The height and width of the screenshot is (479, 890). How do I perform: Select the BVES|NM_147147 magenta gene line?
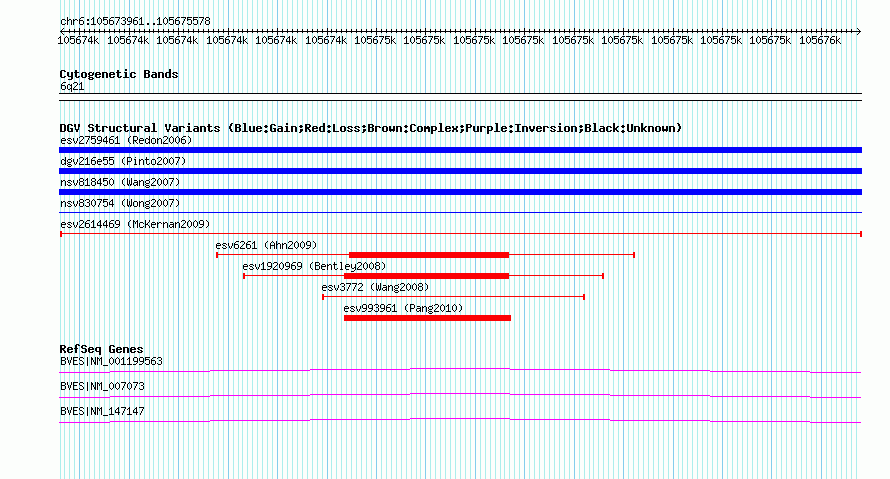pos(460,421)
